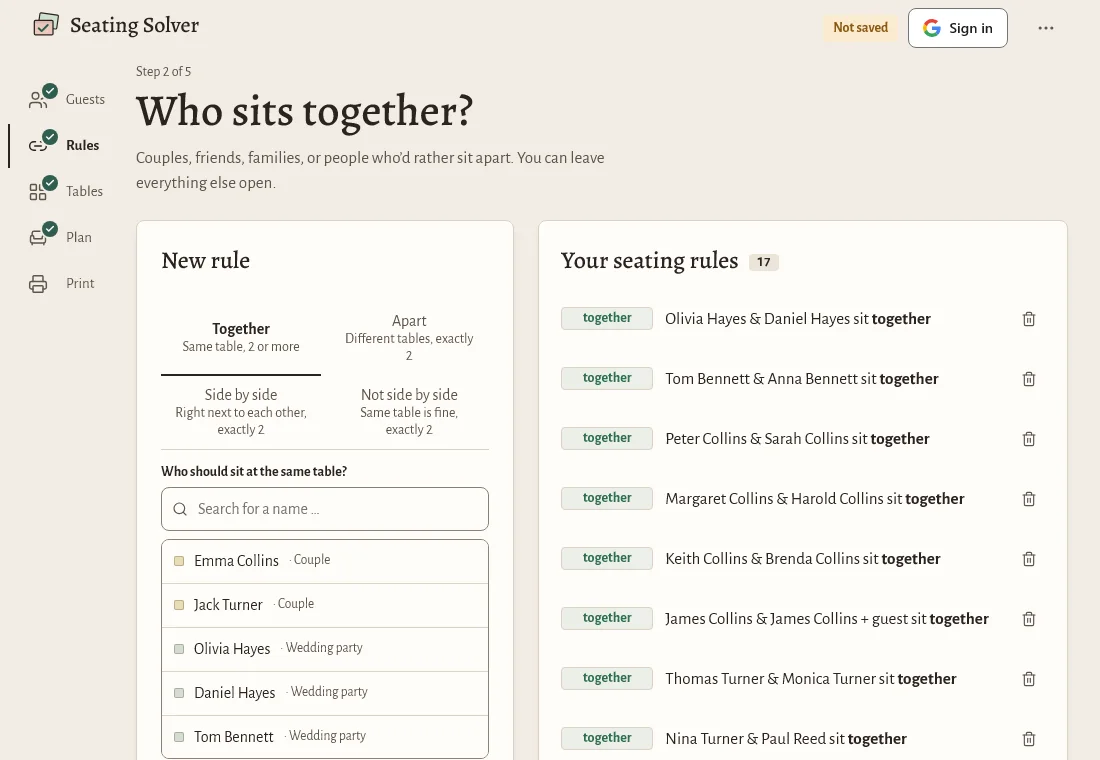
Task: Click the together tag on Nina Turner rule
Action: [607, 738]
